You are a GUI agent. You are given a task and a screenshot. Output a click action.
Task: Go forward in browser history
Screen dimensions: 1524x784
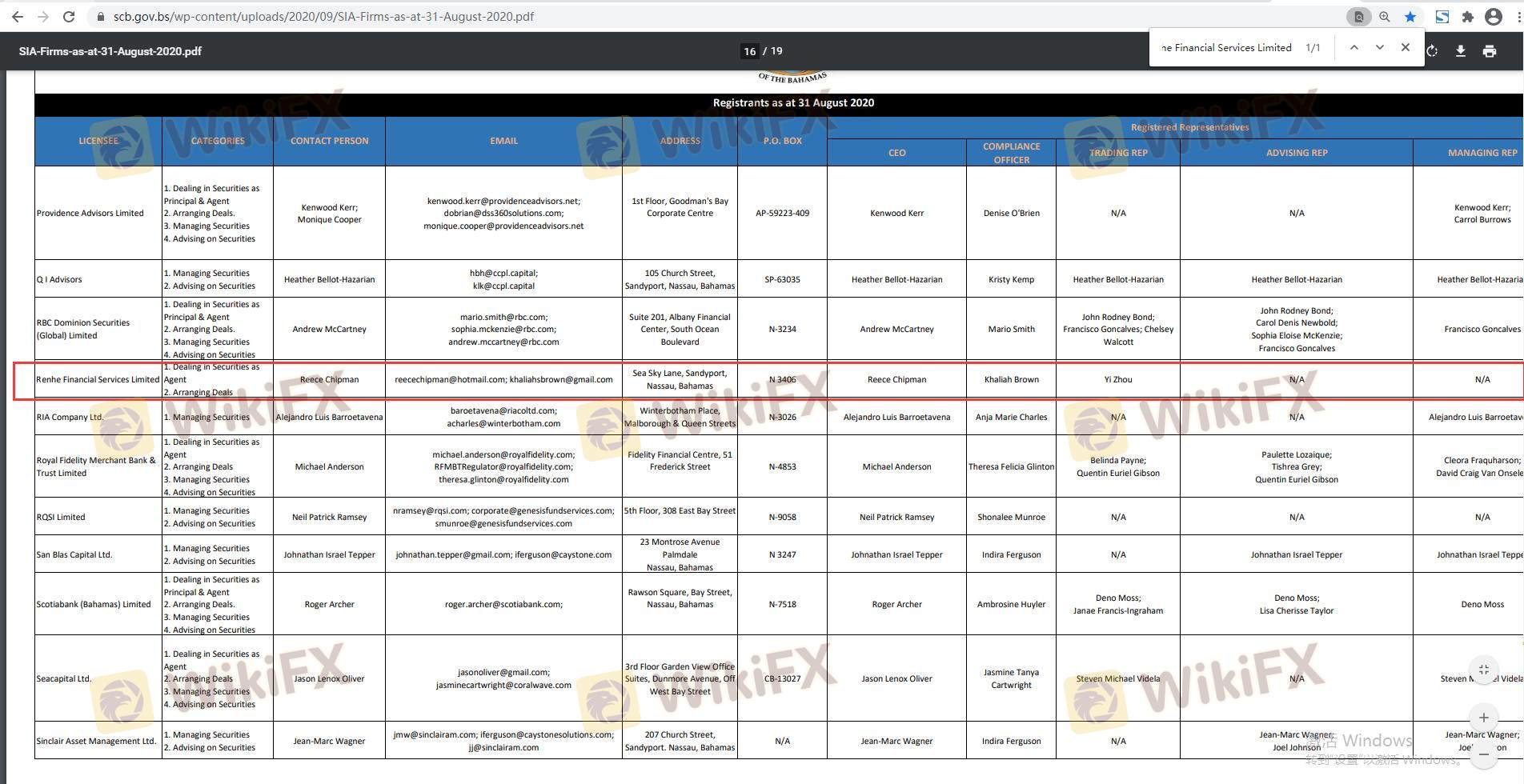43,16
